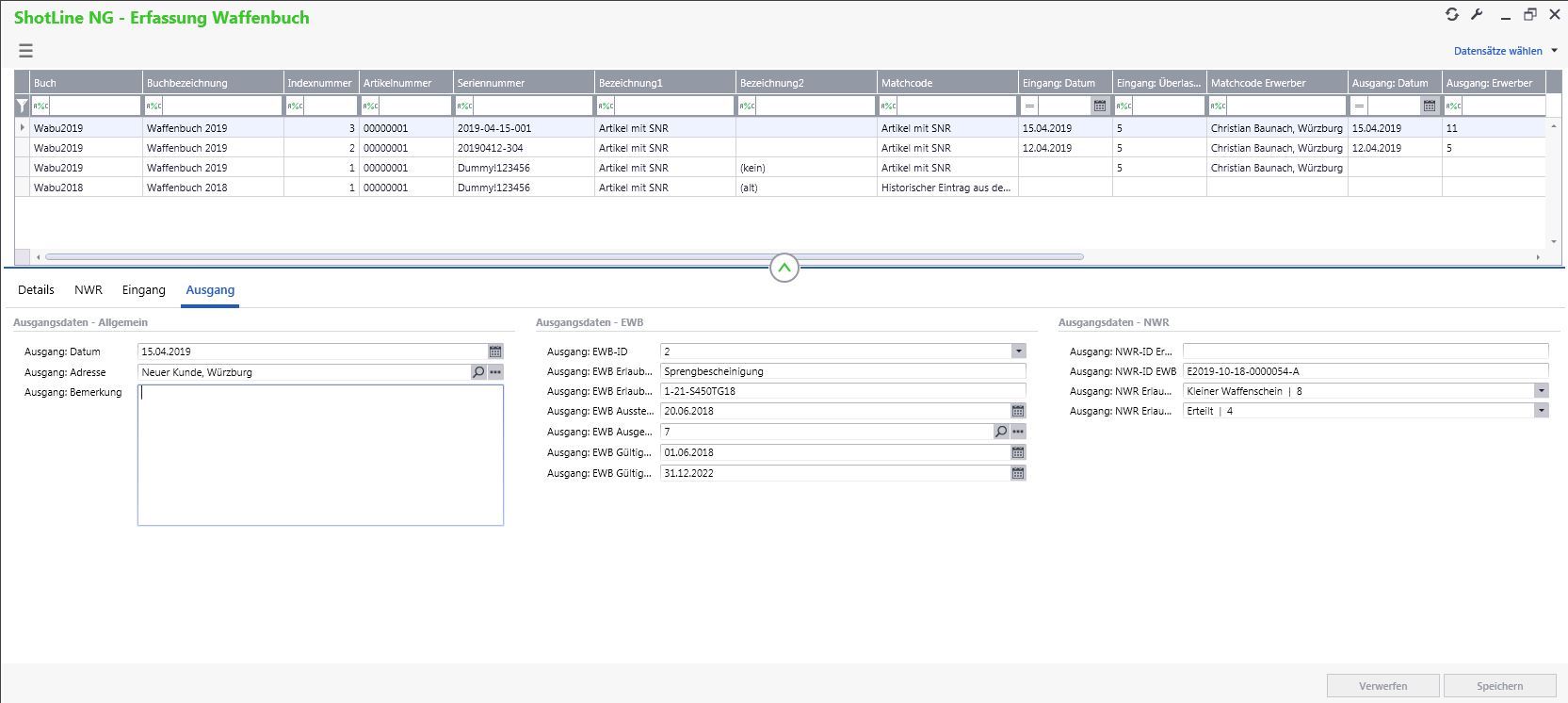This screenshot has width=1568, height=703.
Task: Click cell Historischer Eintrag aus de...
Action: [x=947, y=188]
